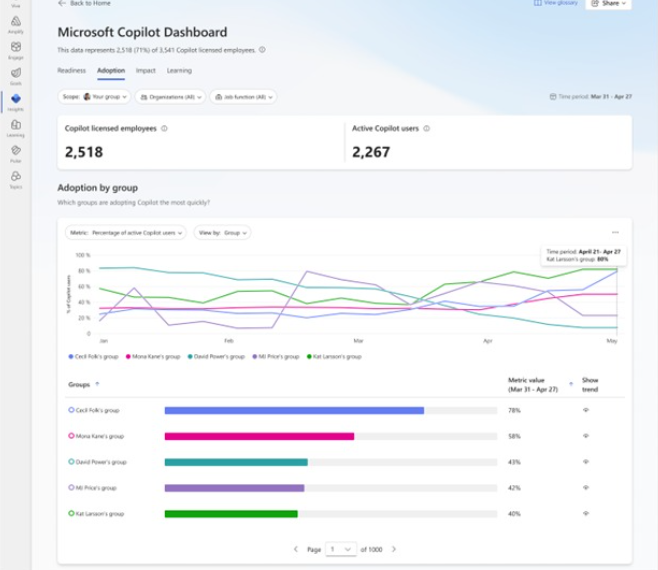Click Cecil Folk's group legend entry

tap(94, 356)
